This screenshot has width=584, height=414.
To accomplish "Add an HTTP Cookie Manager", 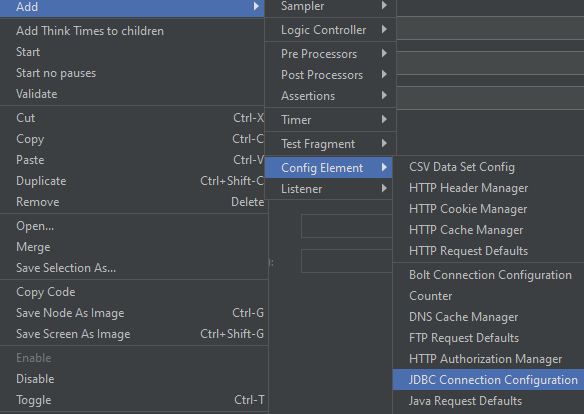I will (488, 209).
